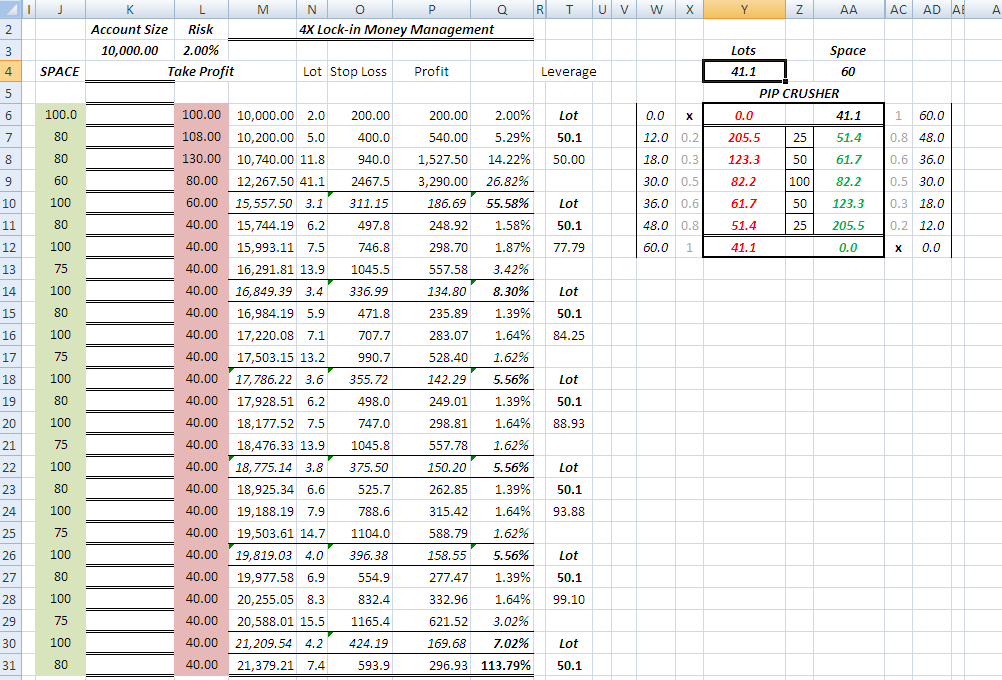Select the active cell 41.1 under Lots
The height and width of the screenshot is (680, 1002).
[x=744, y=72]
